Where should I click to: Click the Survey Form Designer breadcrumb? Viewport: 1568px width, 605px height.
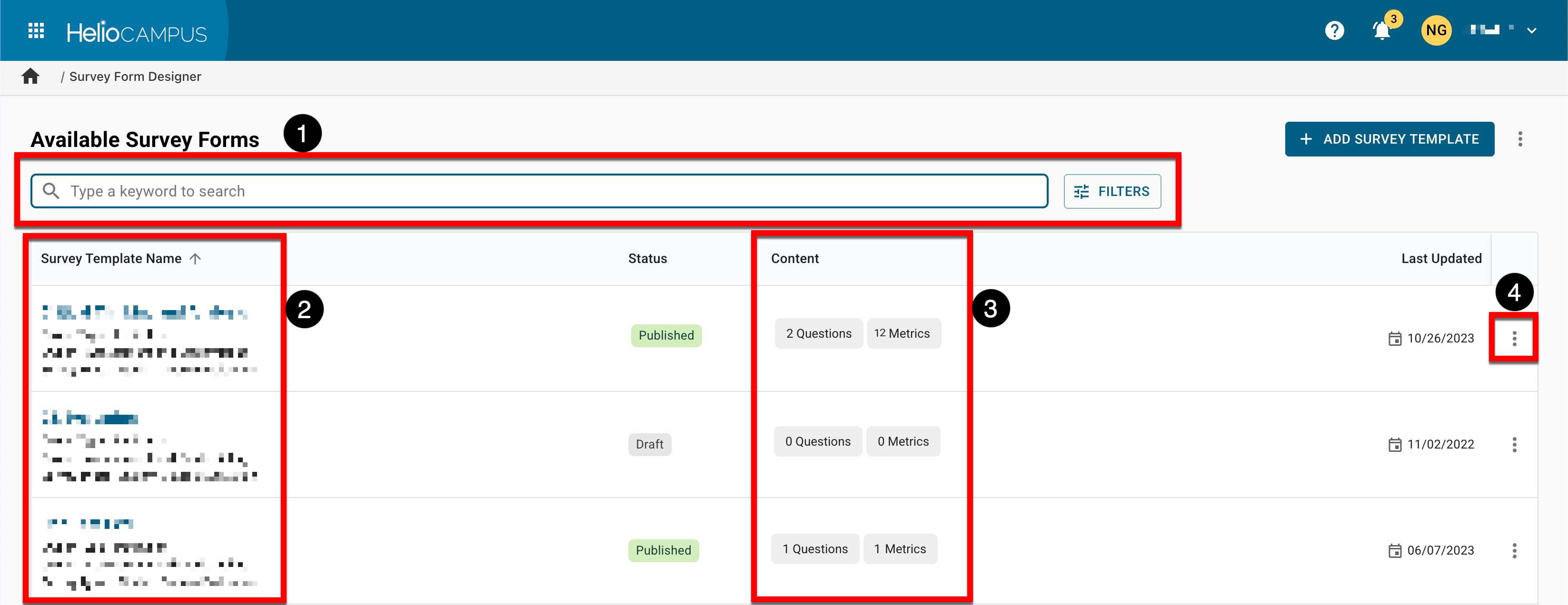tap(135, 77)
